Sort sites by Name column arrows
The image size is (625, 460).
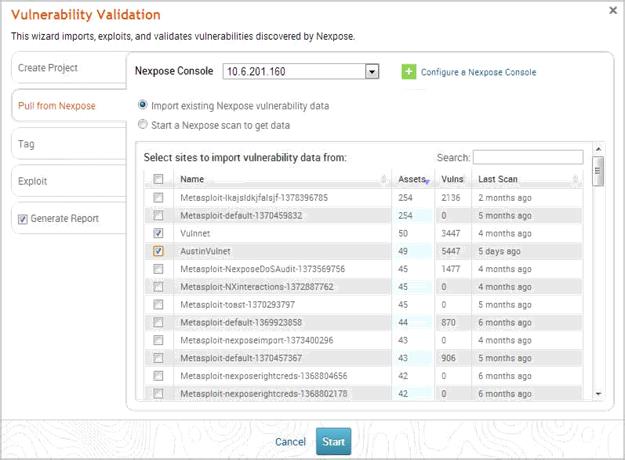click(x=385, y=179)
